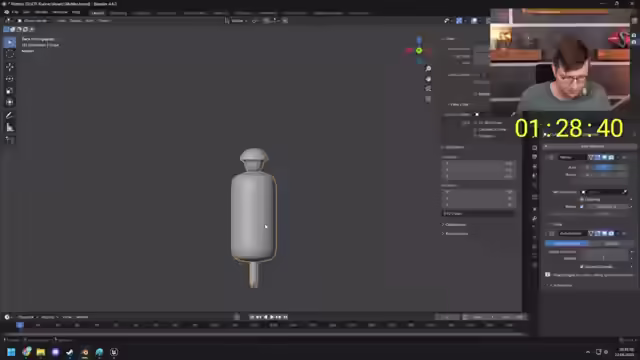Screen dimensions: 640x360
Task: Select the Scale tool
Action: coord(10,91)
